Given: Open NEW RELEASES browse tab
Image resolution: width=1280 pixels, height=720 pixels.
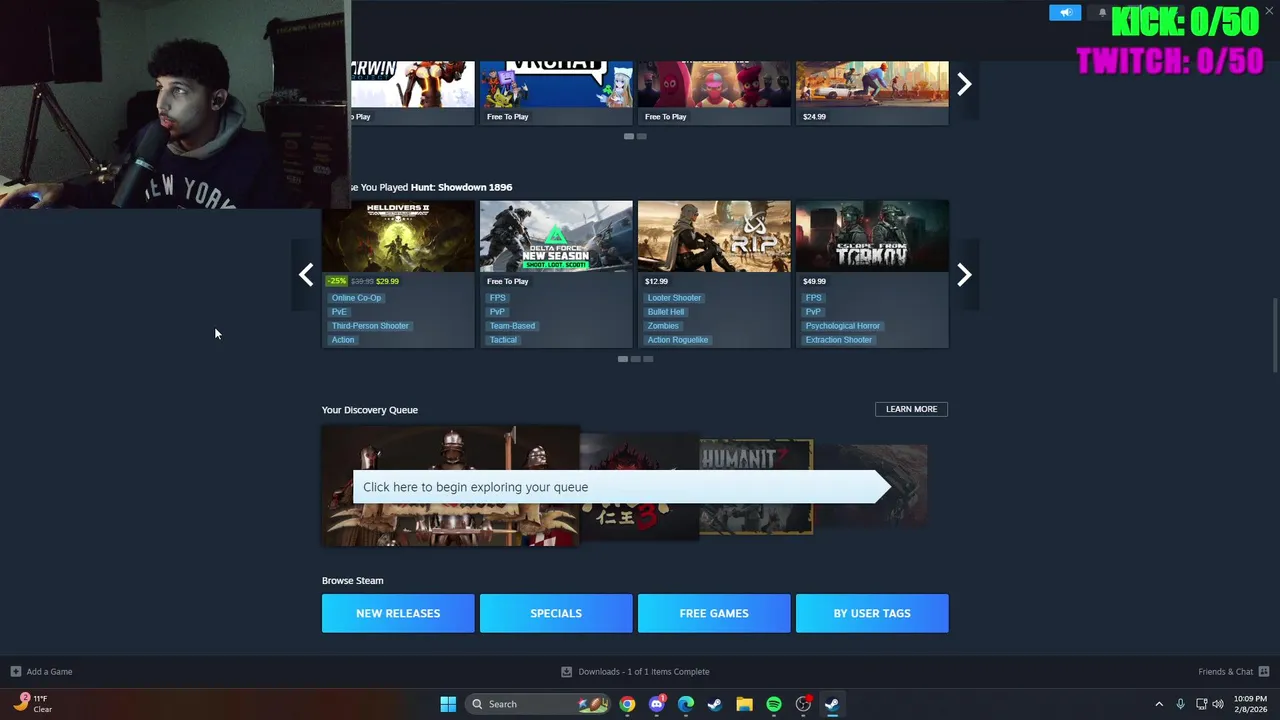Looking at the screenshot, I should tap(398, 613).
